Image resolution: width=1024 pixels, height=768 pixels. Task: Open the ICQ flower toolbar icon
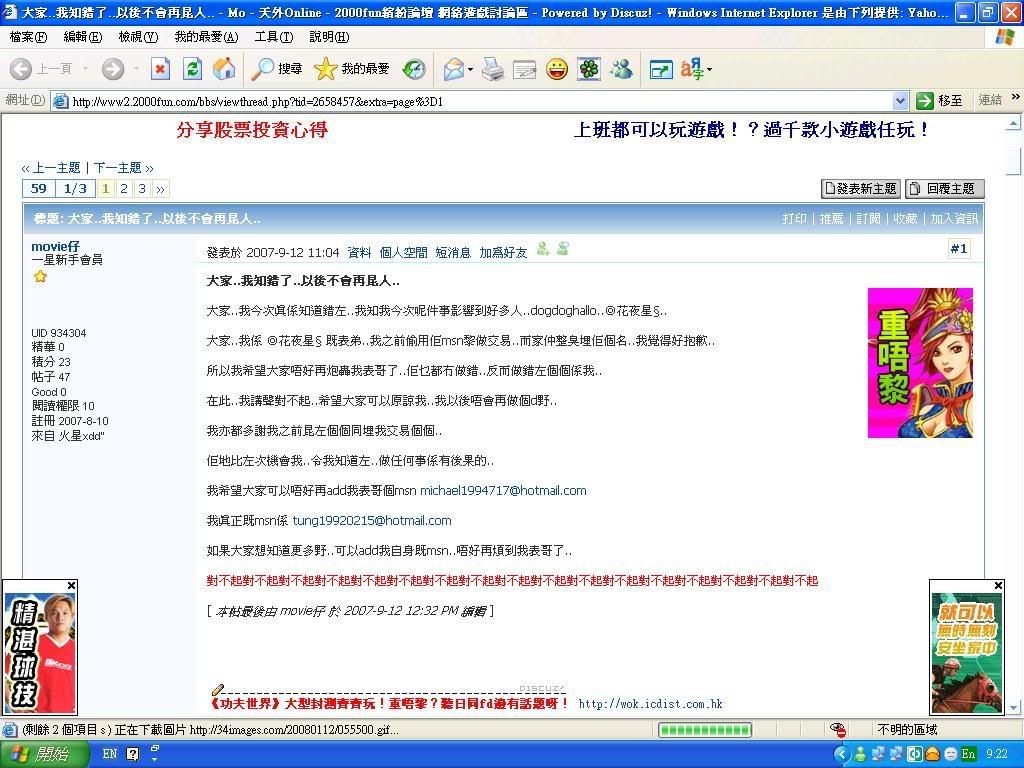coord(589,69)
